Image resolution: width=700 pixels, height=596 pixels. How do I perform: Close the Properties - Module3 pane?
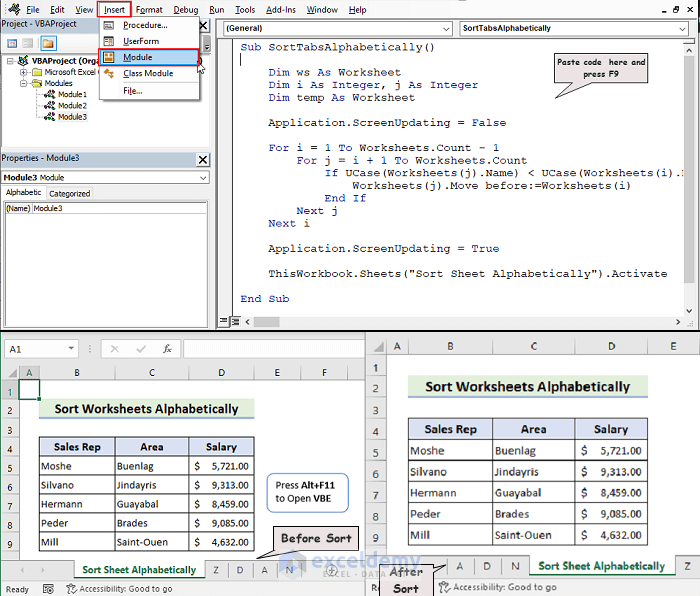pyautogui.click(x=203, y=159)
